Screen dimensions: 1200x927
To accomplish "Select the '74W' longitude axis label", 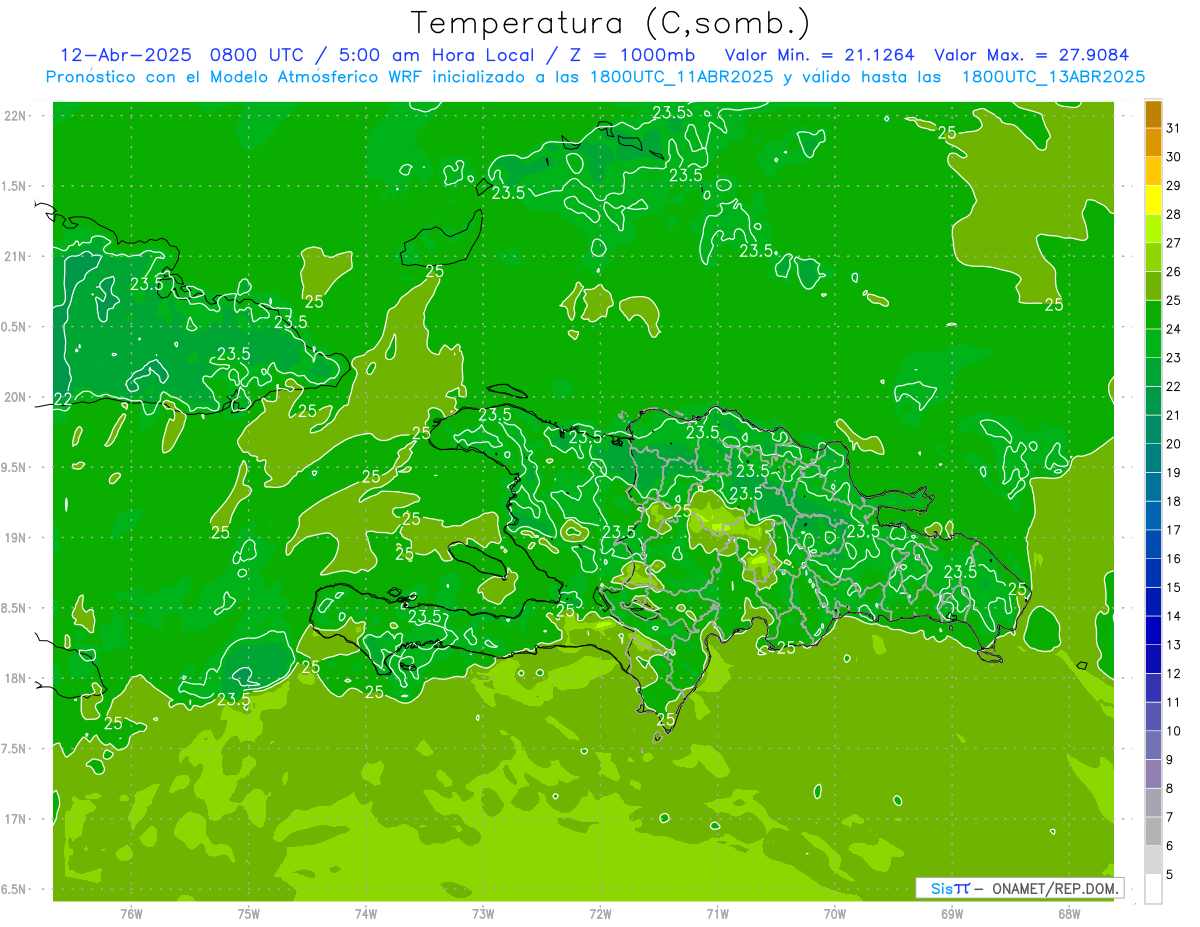I will coord(366,914).
